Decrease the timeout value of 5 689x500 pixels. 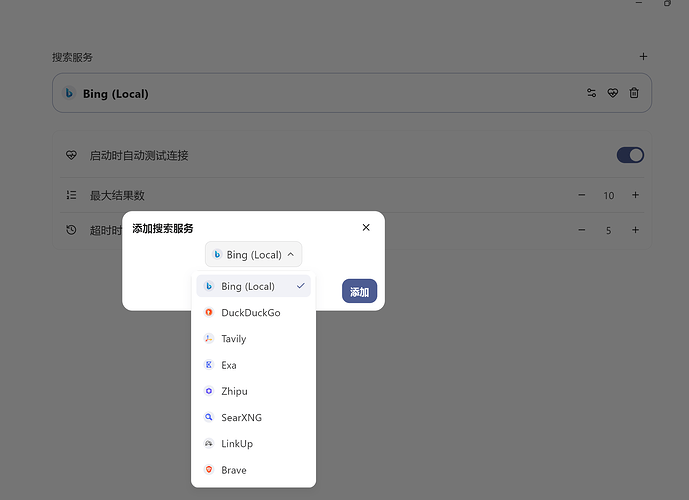pos(582,230)
